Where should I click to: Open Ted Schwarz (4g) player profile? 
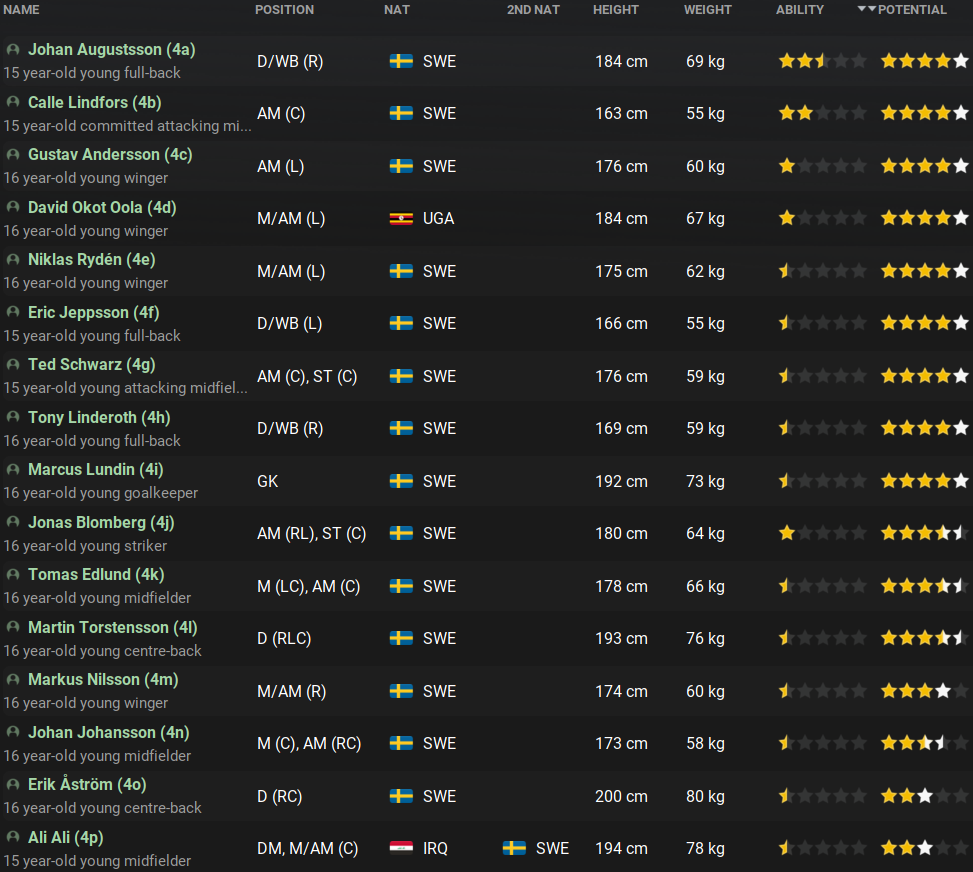92,364
